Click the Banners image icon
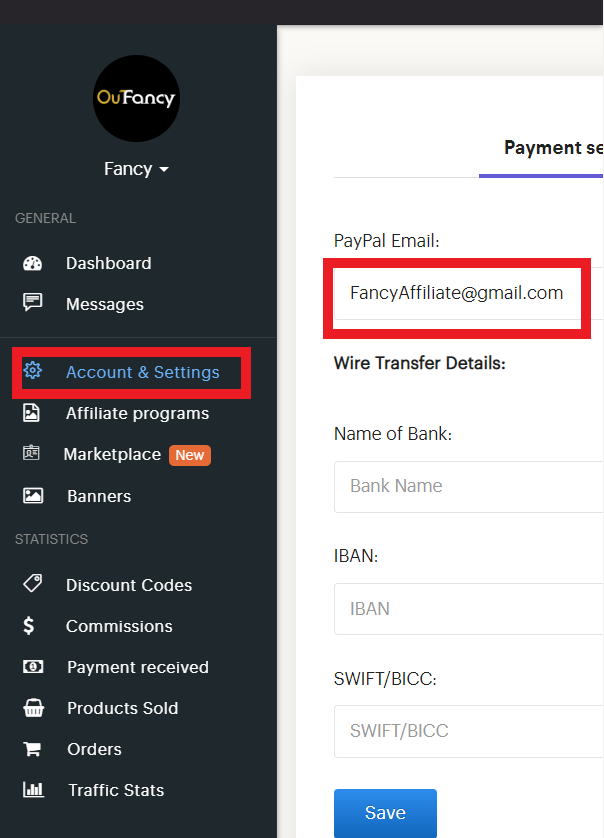 32,496
